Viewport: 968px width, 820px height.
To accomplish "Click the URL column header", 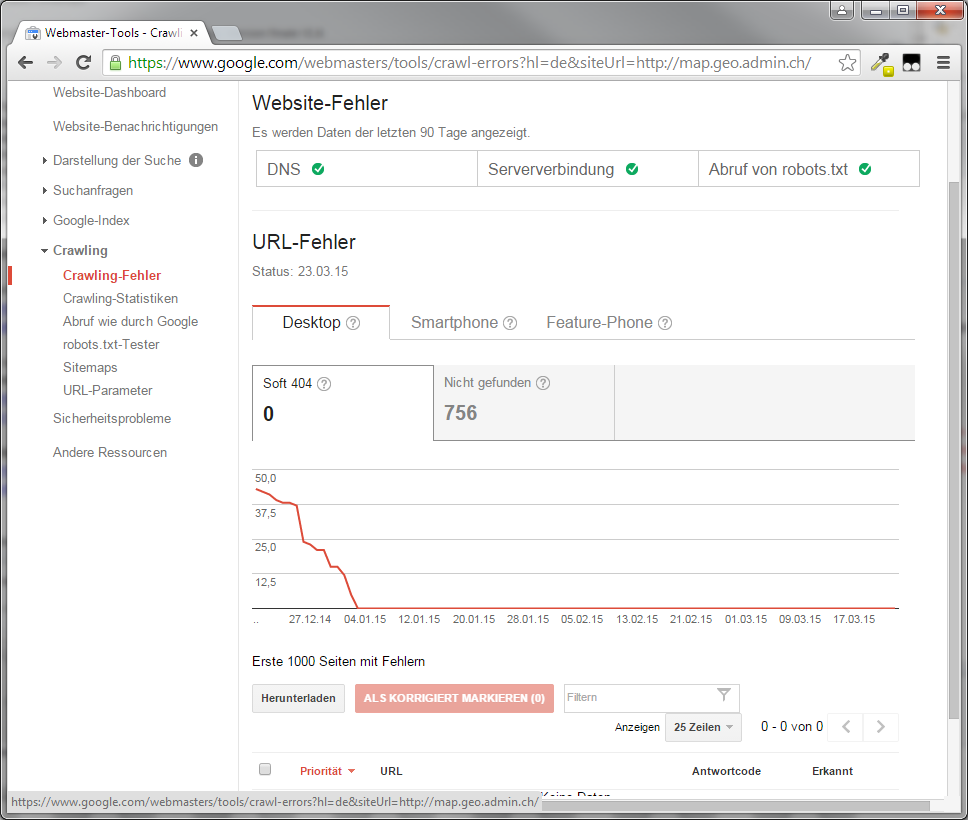I will point(391,771).
